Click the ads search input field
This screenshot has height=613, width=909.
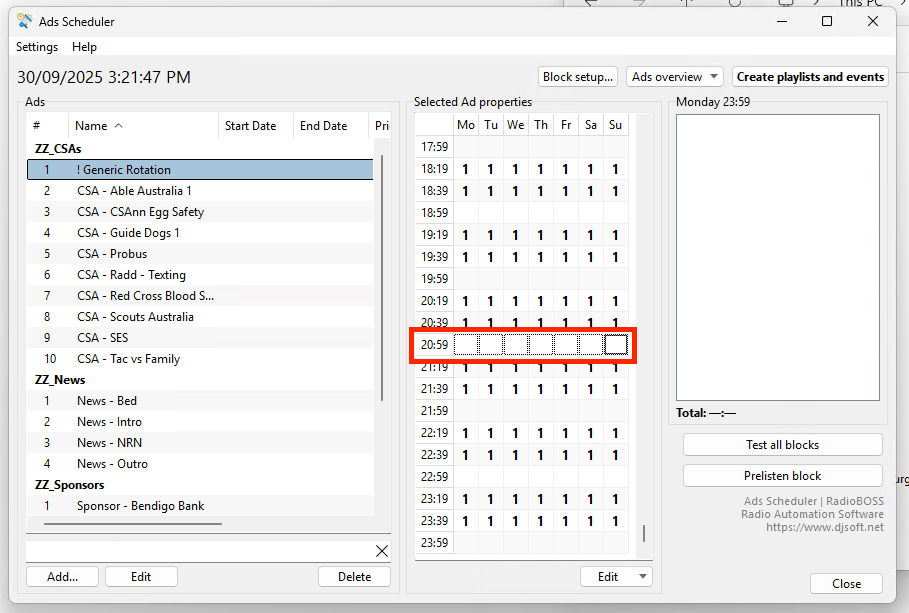(x=198, y=551)
